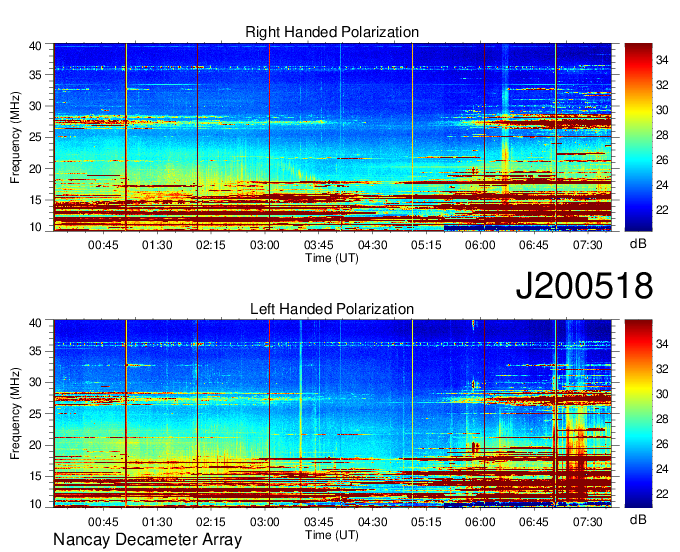This screenshot has height=552, width=680.
Task: Click the Right Handed panel's dB color bar
Action: pyautogui.click(x=638, y=137)
